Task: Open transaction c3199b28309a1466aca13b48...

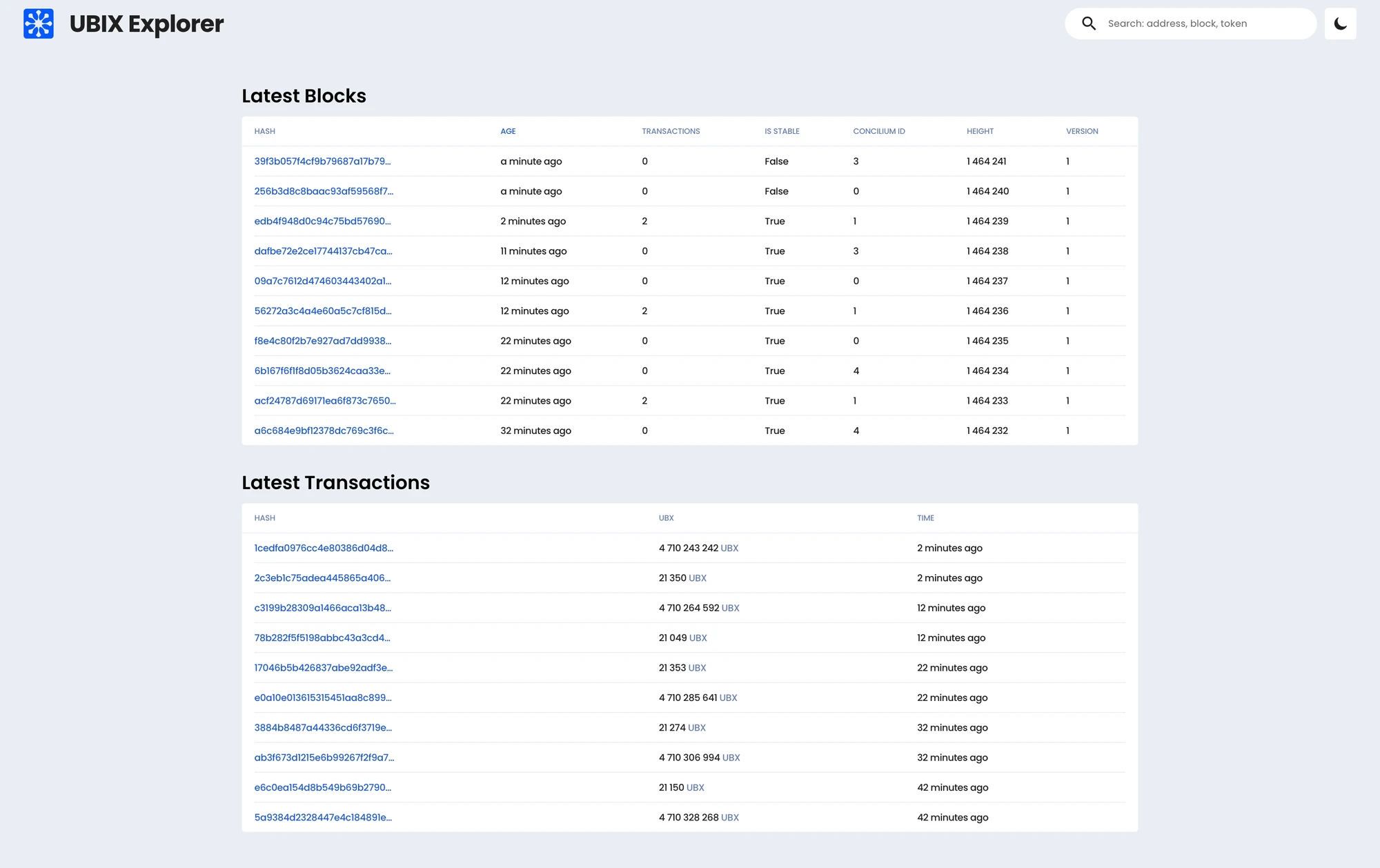Action: pos(322,608)
